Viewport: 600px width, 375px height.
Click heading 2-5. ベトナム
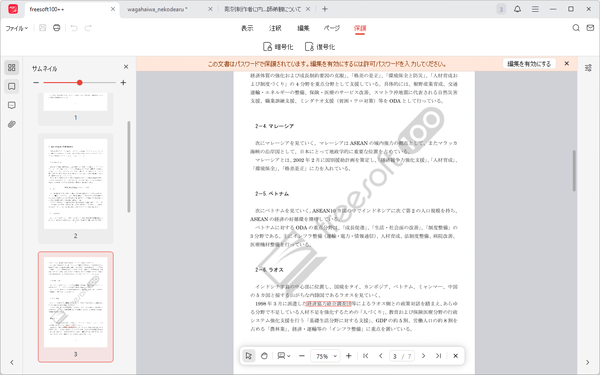[272, 194]
